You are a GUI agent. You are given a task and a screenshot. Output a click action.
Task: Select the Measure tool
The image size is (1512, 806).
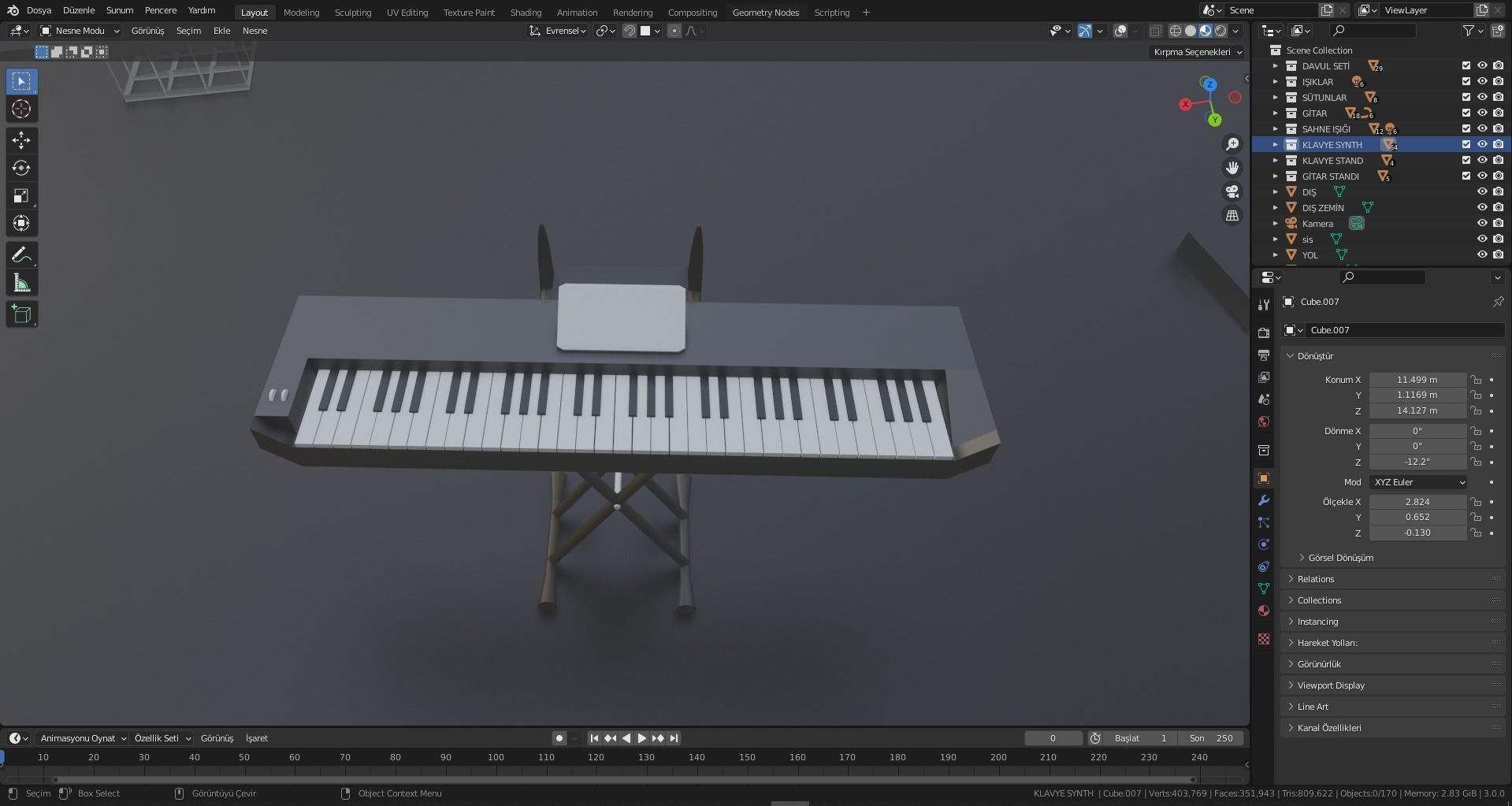(21, 282)
